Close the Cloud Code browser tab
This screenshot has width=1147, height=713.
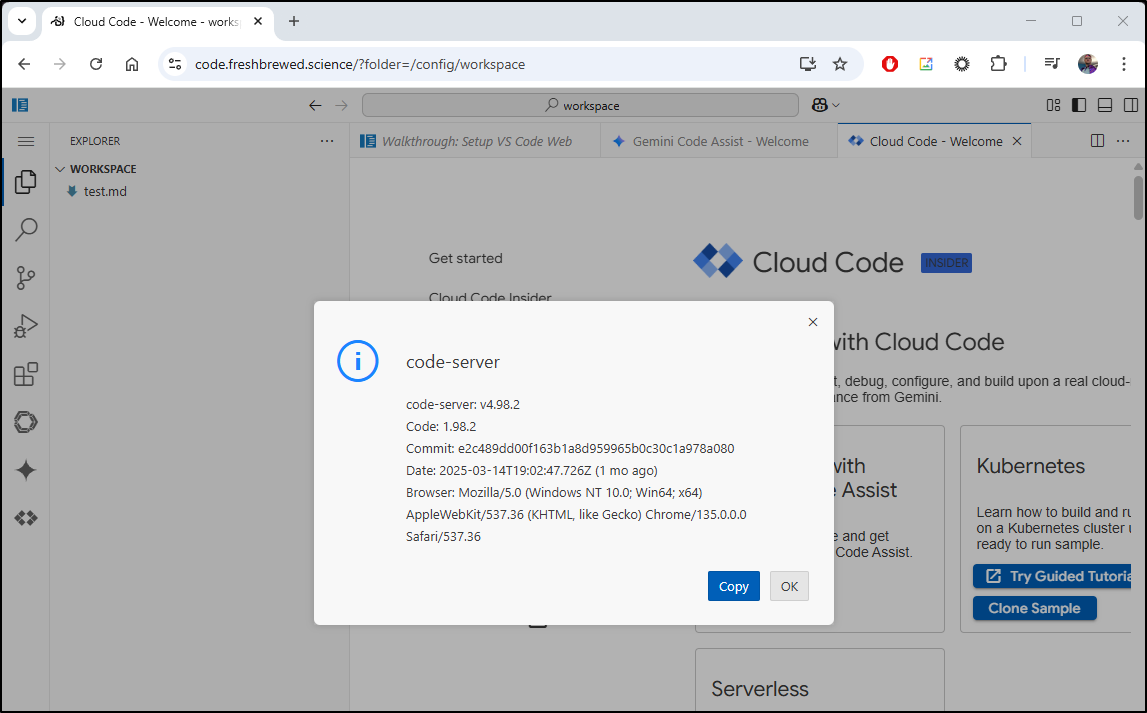click(x=258, y=21)
